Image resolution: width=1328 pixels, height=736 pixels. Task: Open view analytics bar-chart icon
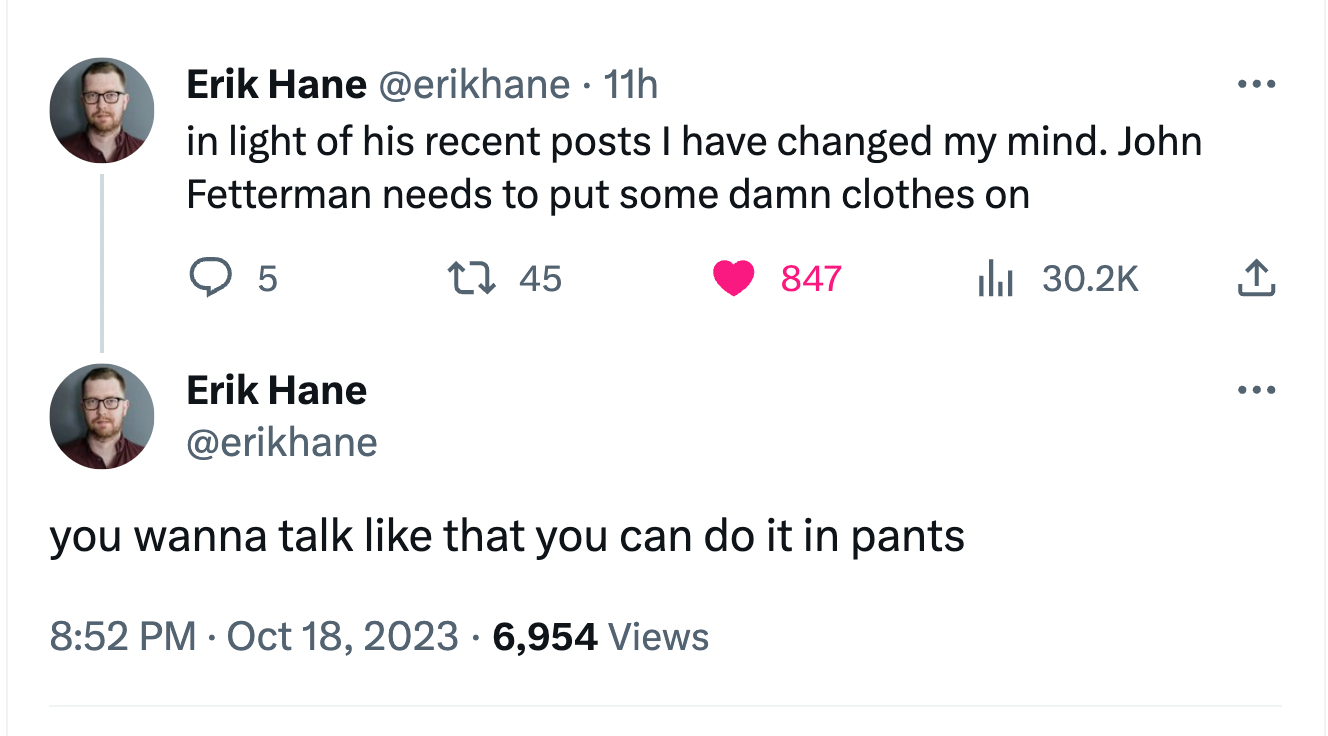tap(995, 278)
